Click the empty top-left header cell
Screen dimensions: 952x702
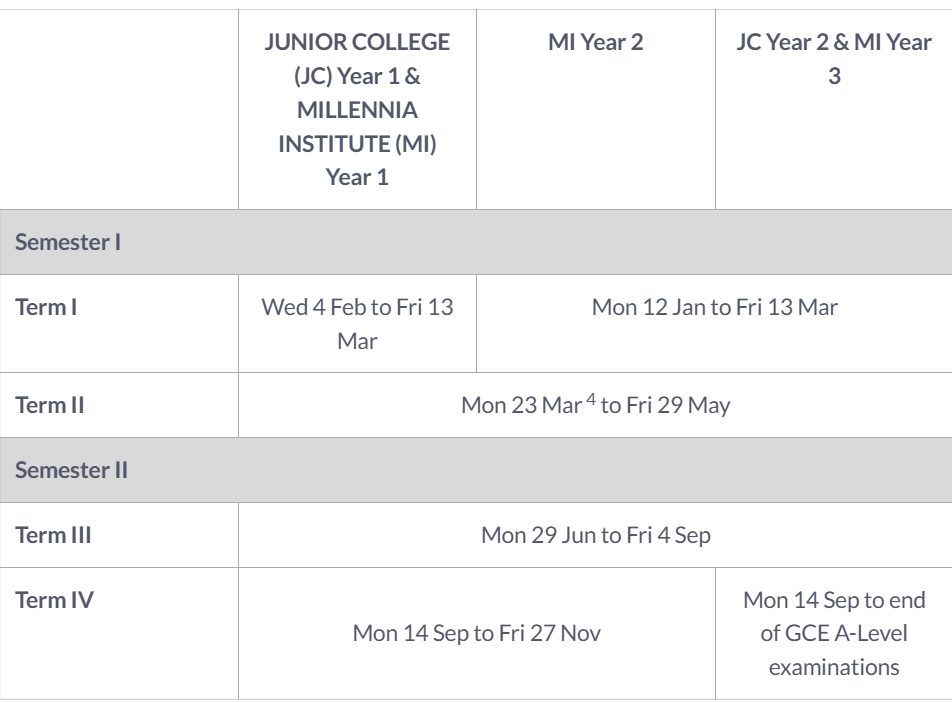pos(119,104)
